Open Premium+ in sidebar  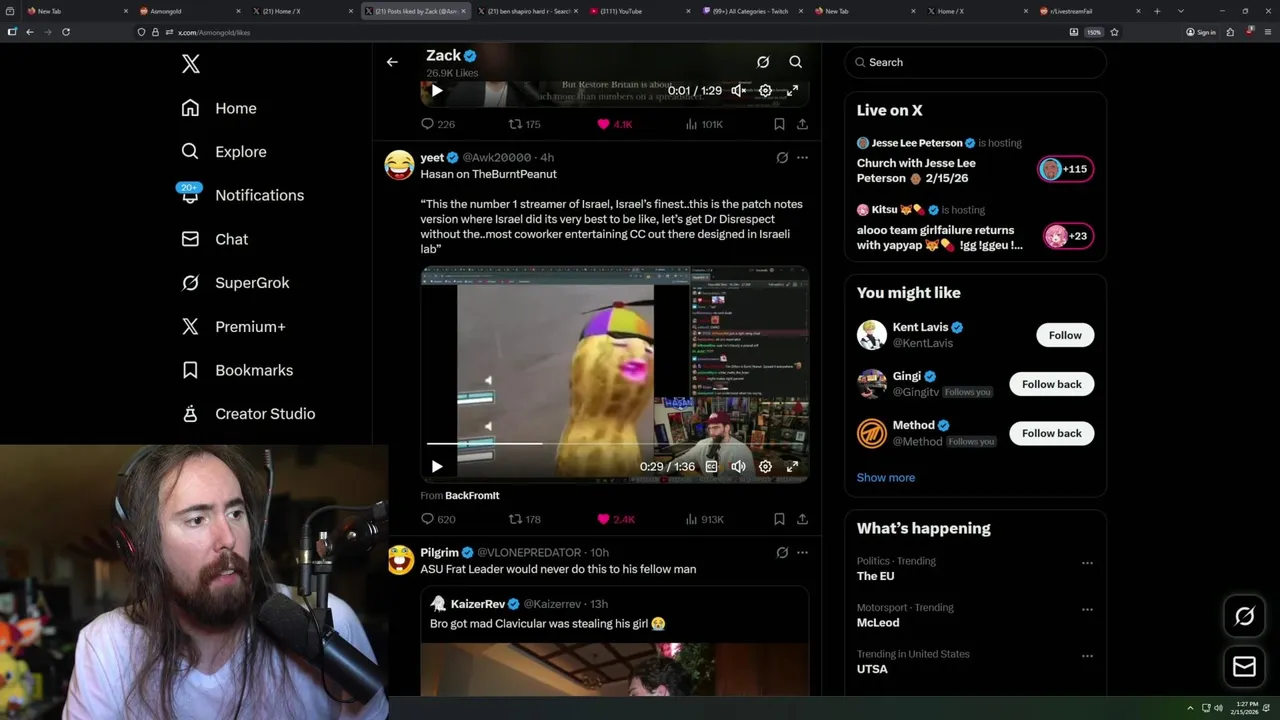coord(233,327)
